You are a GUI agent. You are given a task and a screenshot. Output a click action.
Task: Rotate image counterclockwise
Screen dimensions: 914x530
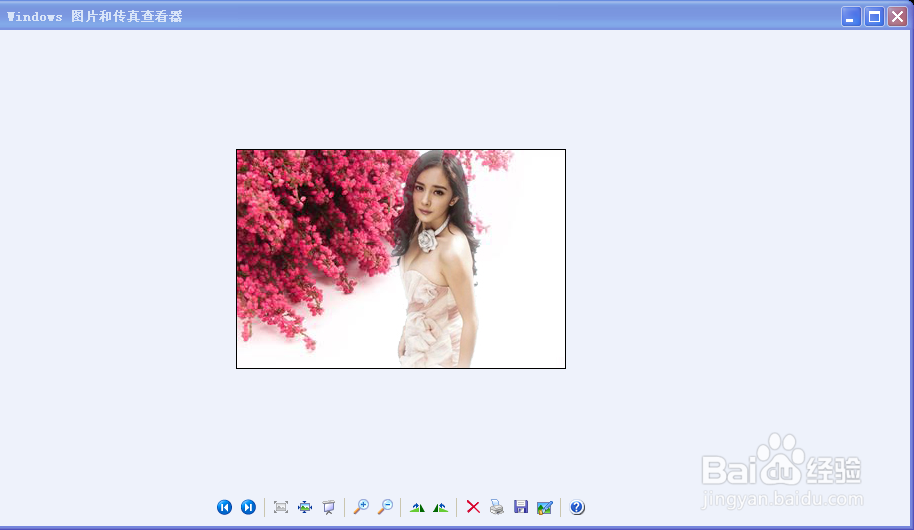tap(441, 507)
